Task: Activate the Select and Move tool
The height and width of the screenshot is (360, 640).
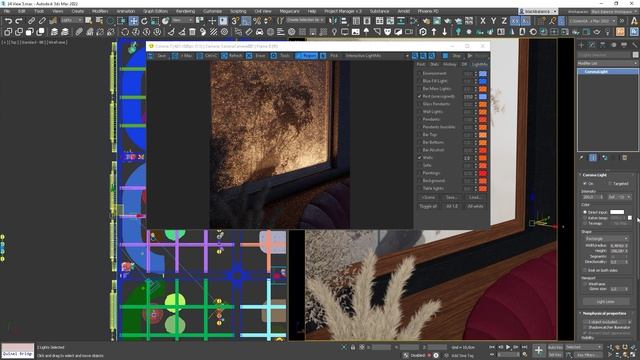Action: 133,20
